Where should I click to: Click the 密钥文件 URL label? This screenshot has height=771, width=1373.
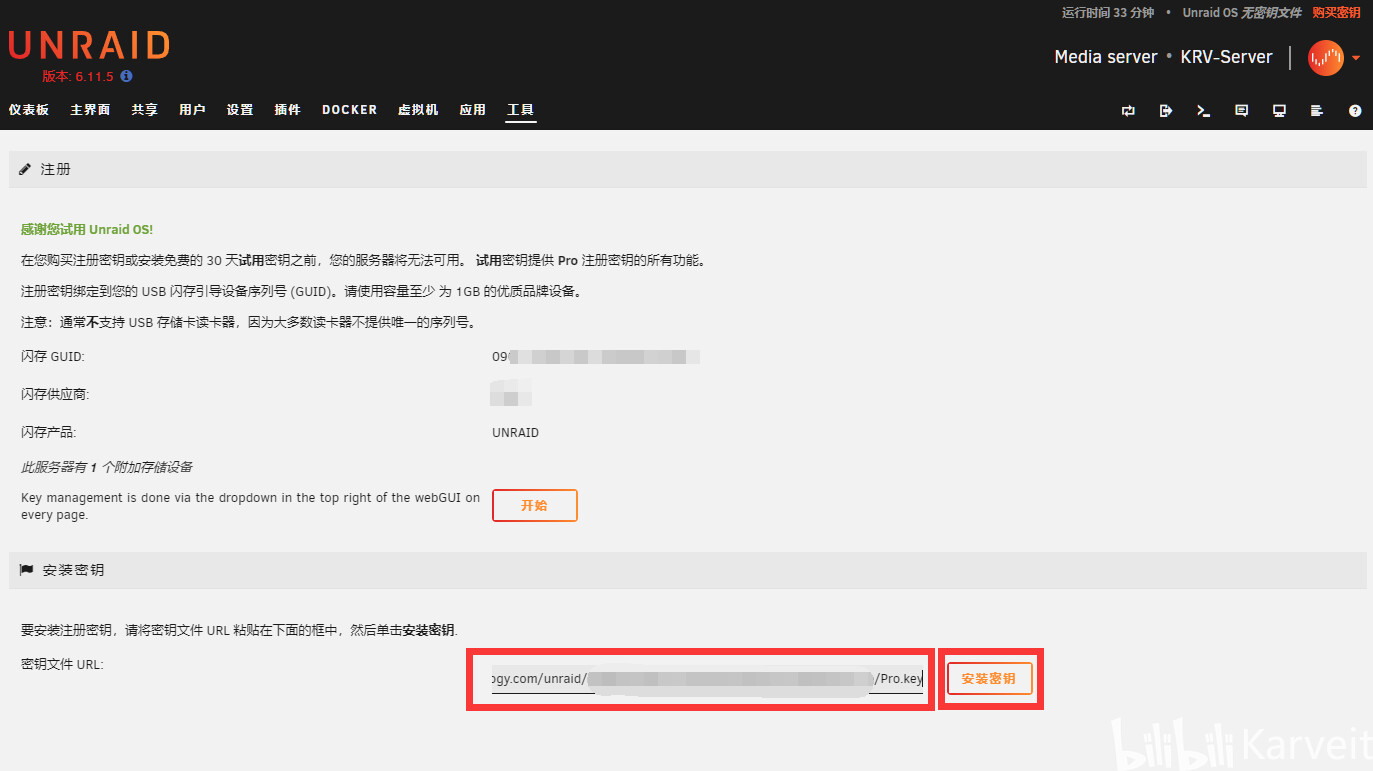pos(62,664)
